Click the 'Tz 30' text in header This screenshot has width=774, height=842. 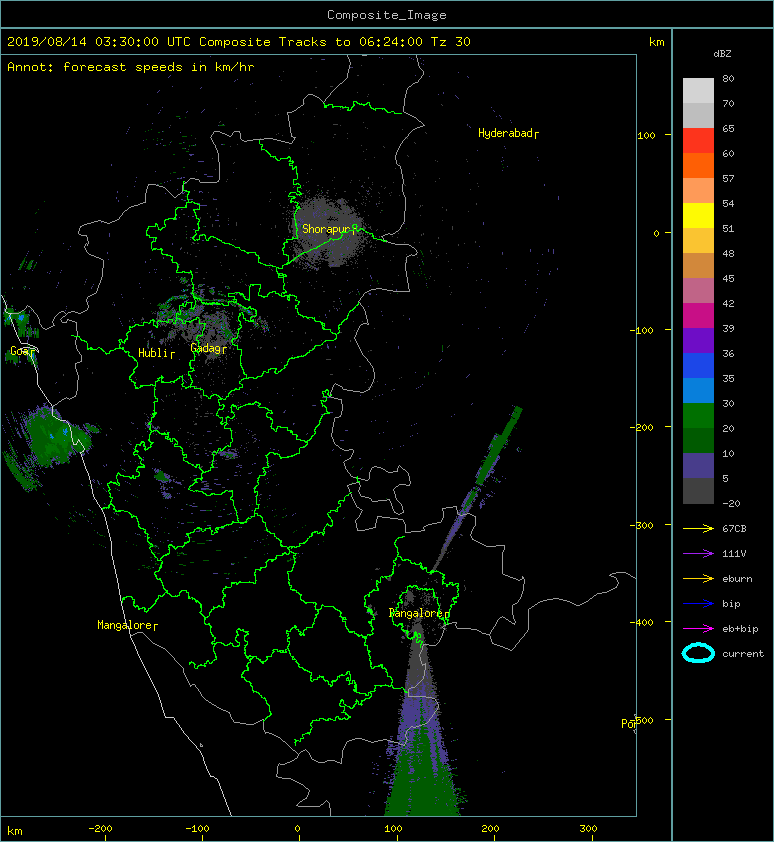[x=451, y=42]
